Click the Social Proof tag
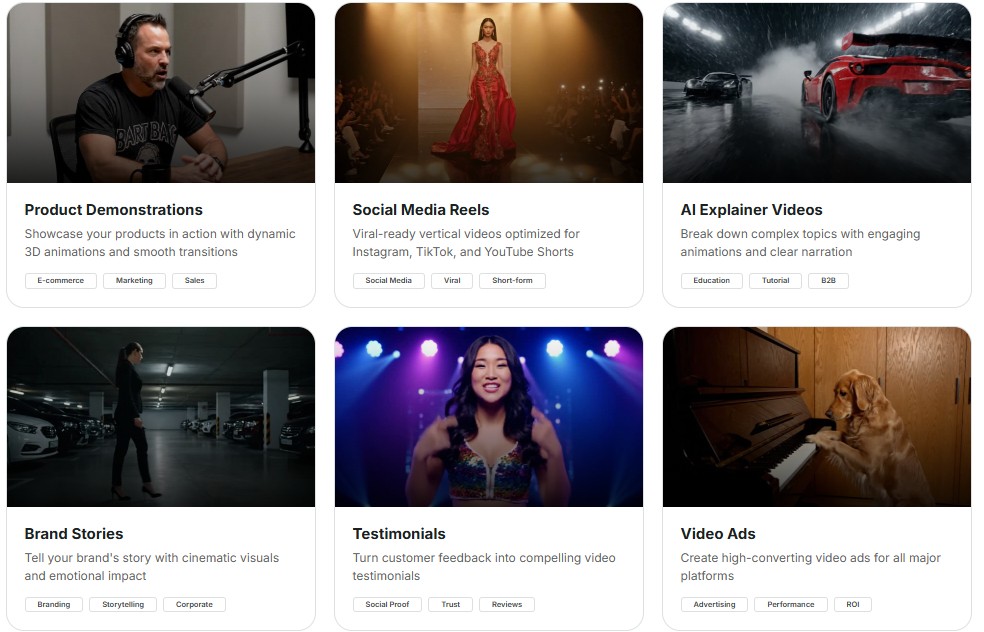This screenshot has width=984, height=632. point(387,604)
